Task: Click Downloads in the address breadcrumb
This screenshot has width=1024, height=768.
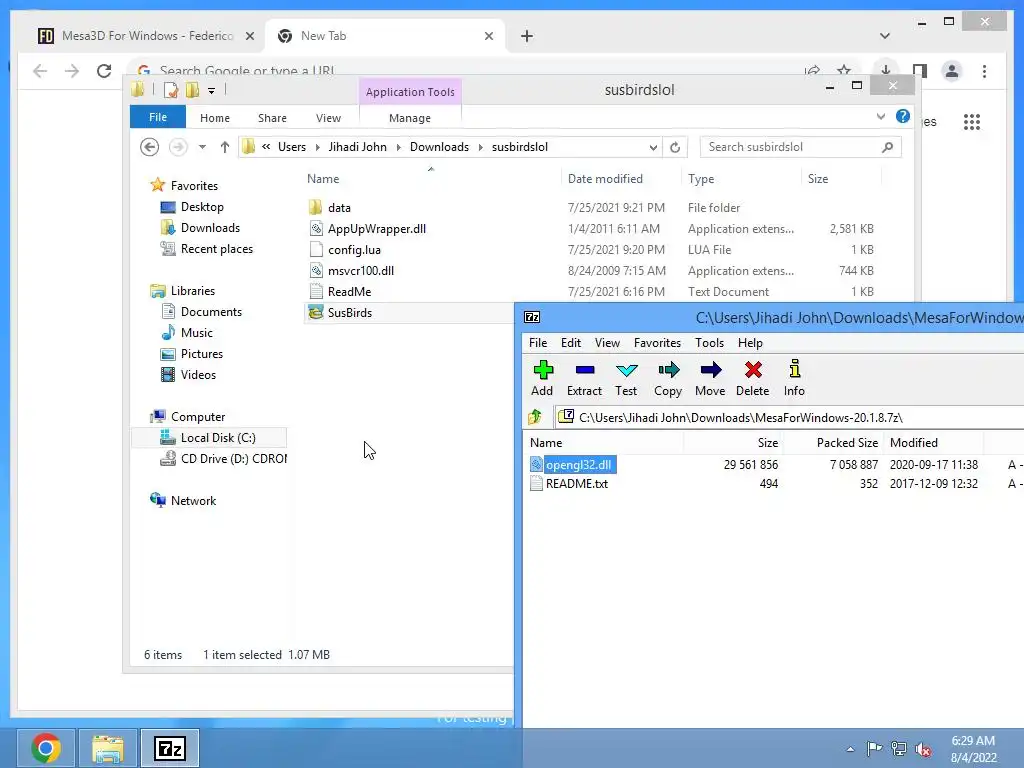Action: point(440,147)
